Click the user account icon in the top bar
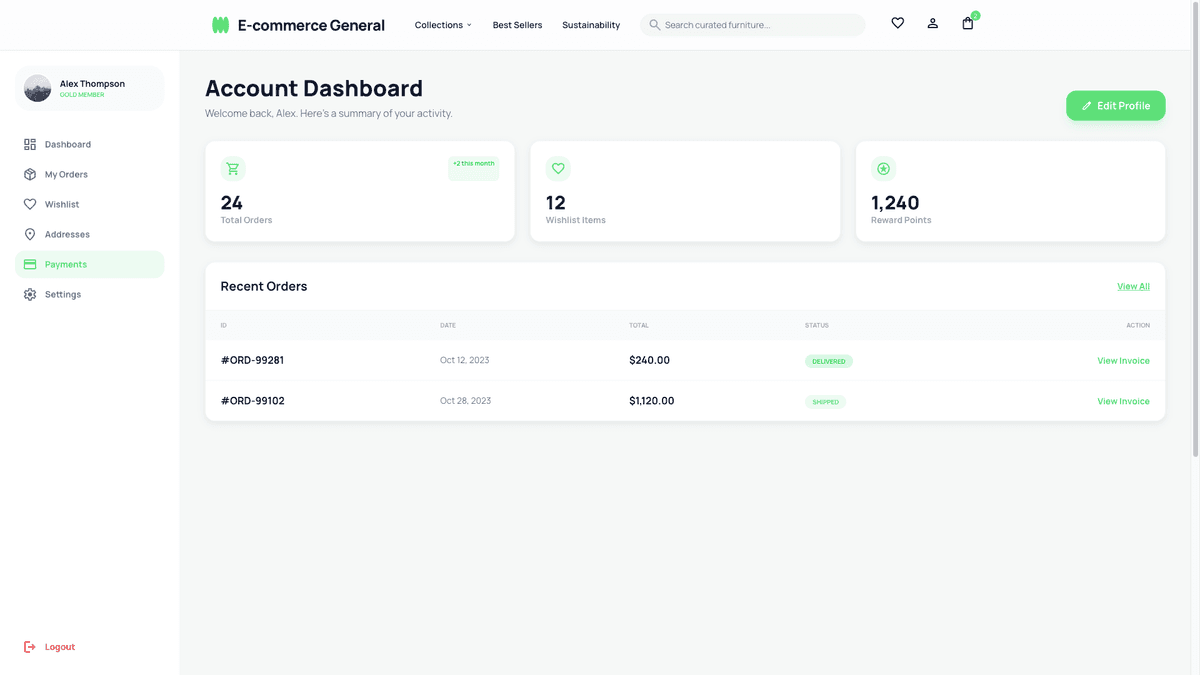The width and height of the screenshot is (1200, 675). point(932,22)
